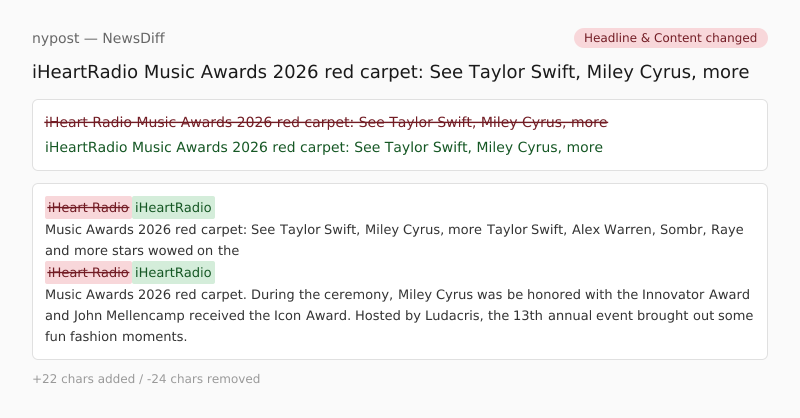The image size is (800, 418).
Task: Open the large article headline title
Action: tap(390, 73)
